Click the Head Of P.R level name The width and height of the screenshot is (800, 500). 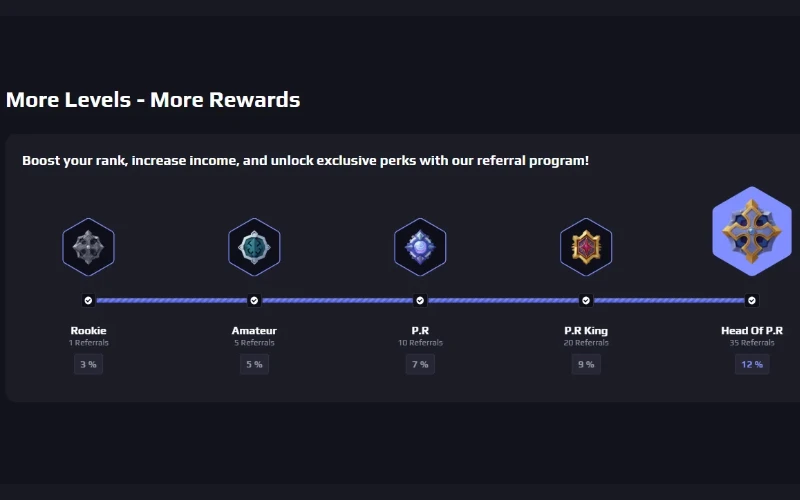tap(752, 331)
